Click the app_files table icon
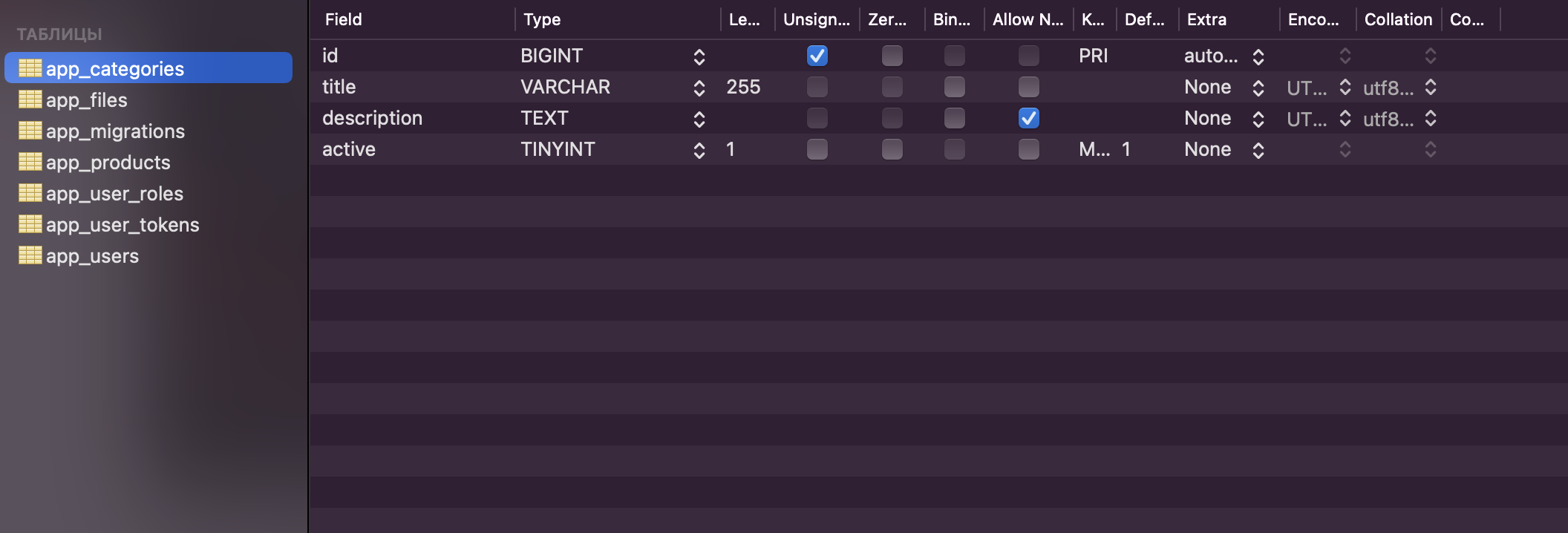1568x533 pixels. click(x=30, y=99)
